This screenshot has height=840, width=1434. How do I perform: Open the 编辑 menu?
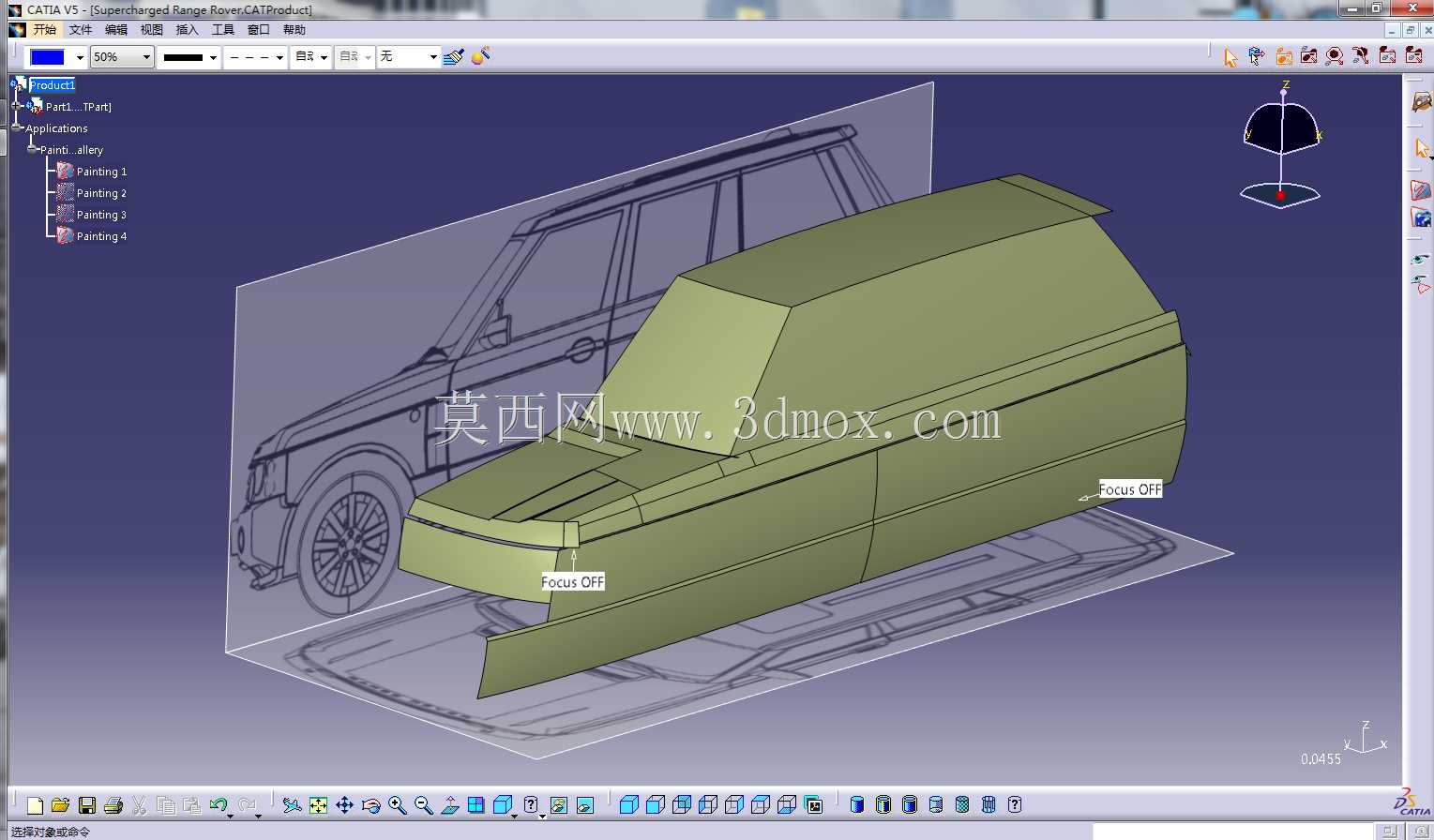(x=116, y=30)
